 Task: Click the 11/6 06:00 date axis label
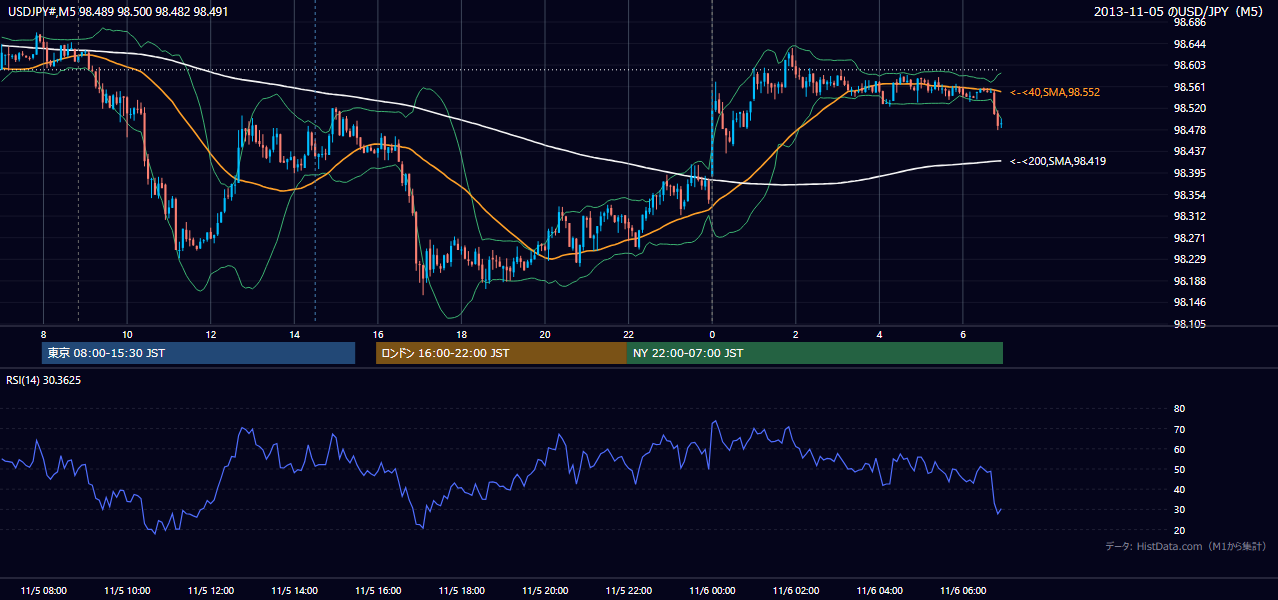click(962, 590)
